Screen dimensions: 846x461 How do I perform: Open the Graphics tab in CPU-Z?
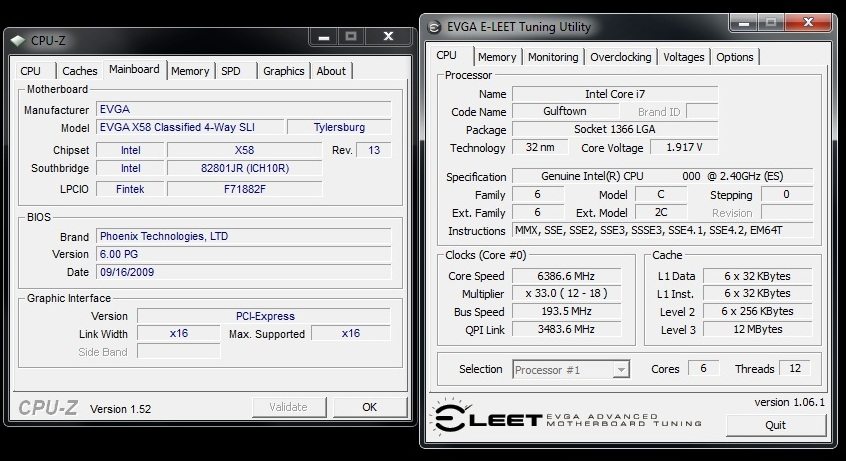point(283,71)
